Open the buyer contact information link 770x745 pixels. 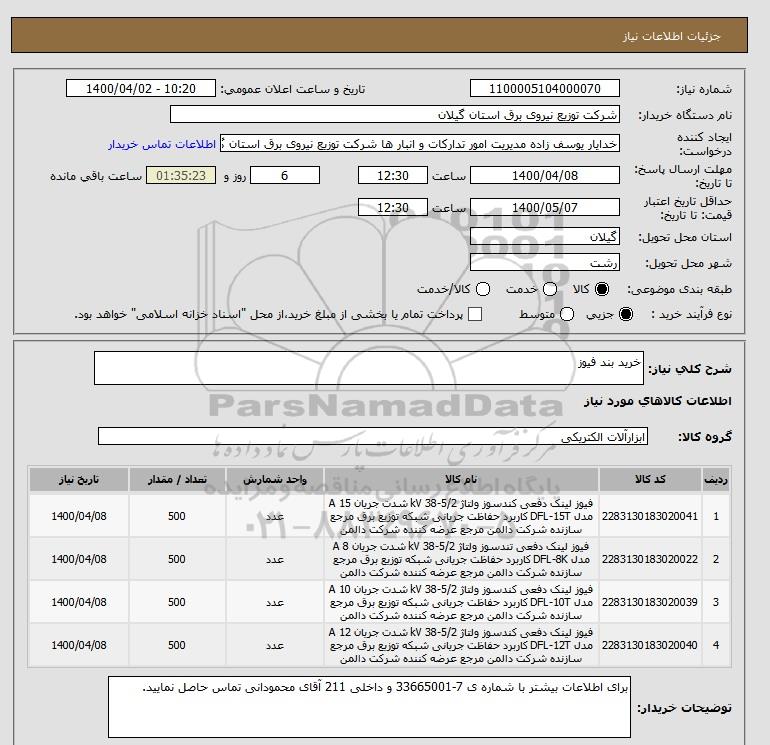(x=162, y=144)
